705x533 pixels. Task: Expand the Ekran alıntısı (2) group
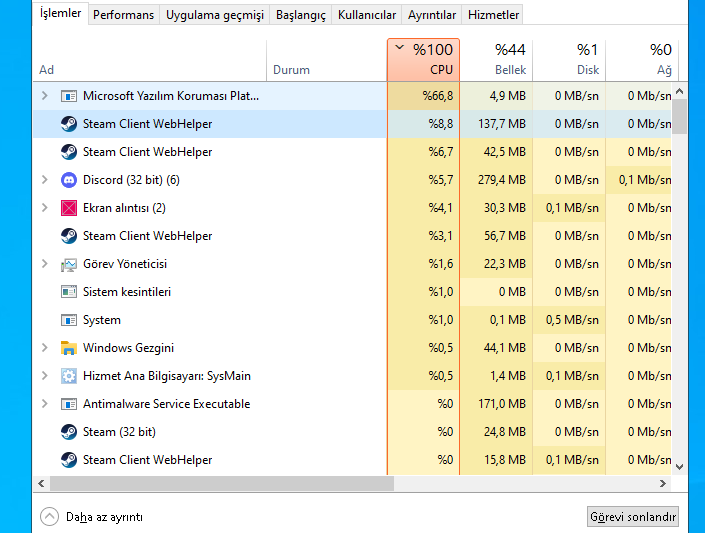point(45,208)
